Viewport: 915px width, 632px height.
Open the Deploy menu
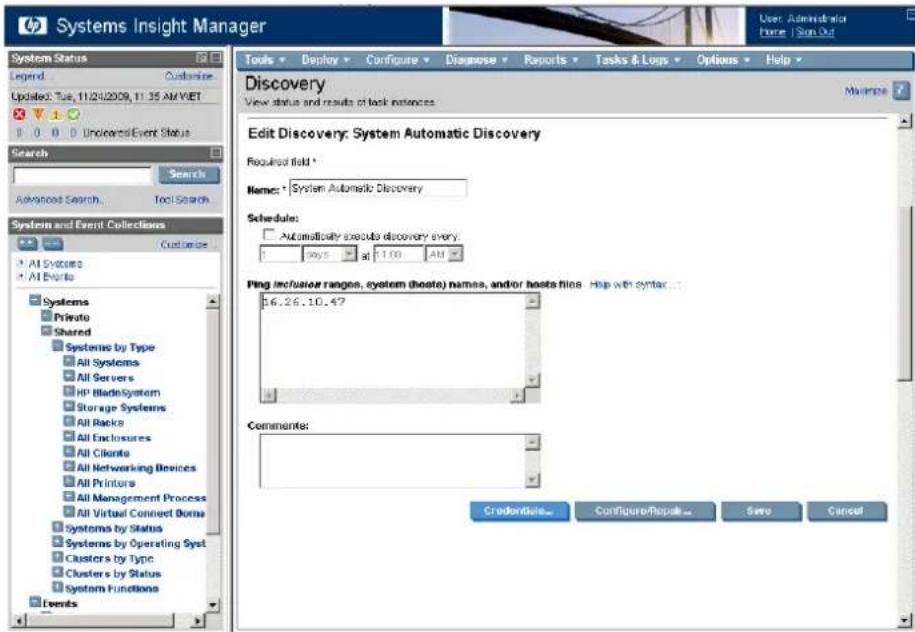tap(325, 60)
